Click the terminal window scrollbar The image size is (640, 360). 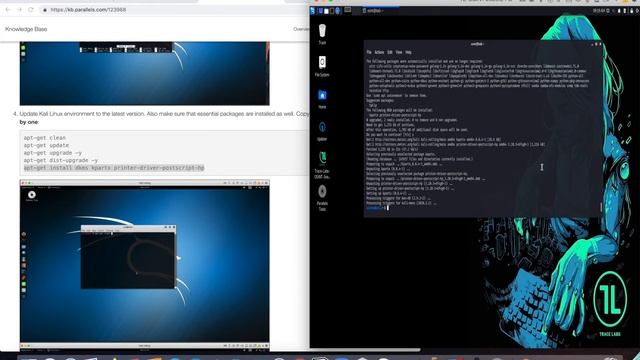(x=600, y=207)
